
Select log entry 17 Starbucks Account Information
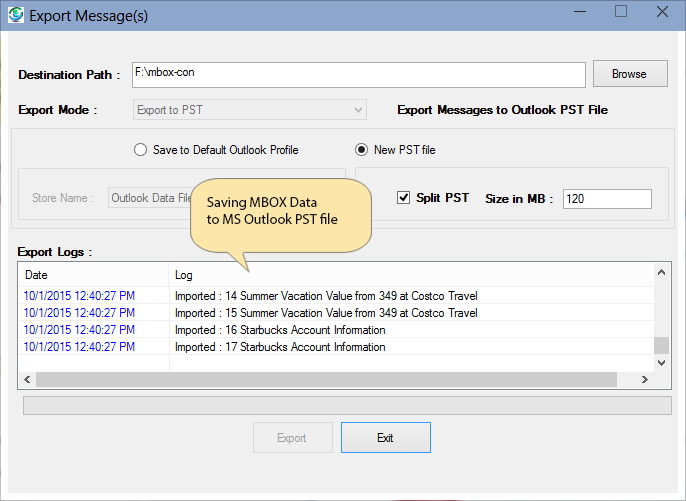tap(280, 347)
